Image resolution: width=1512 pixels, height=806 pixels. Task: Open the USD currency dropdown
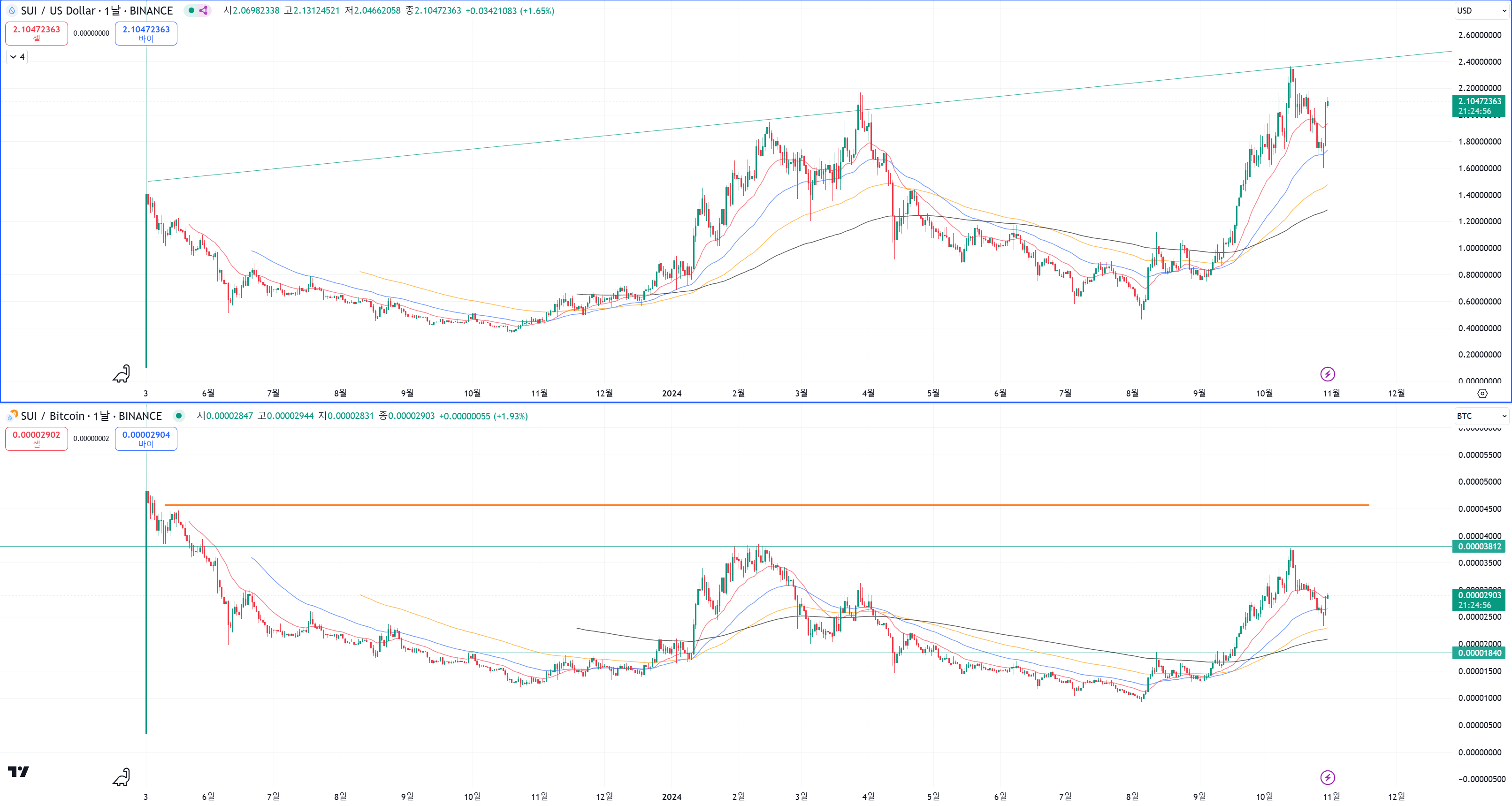point(1481,11)
